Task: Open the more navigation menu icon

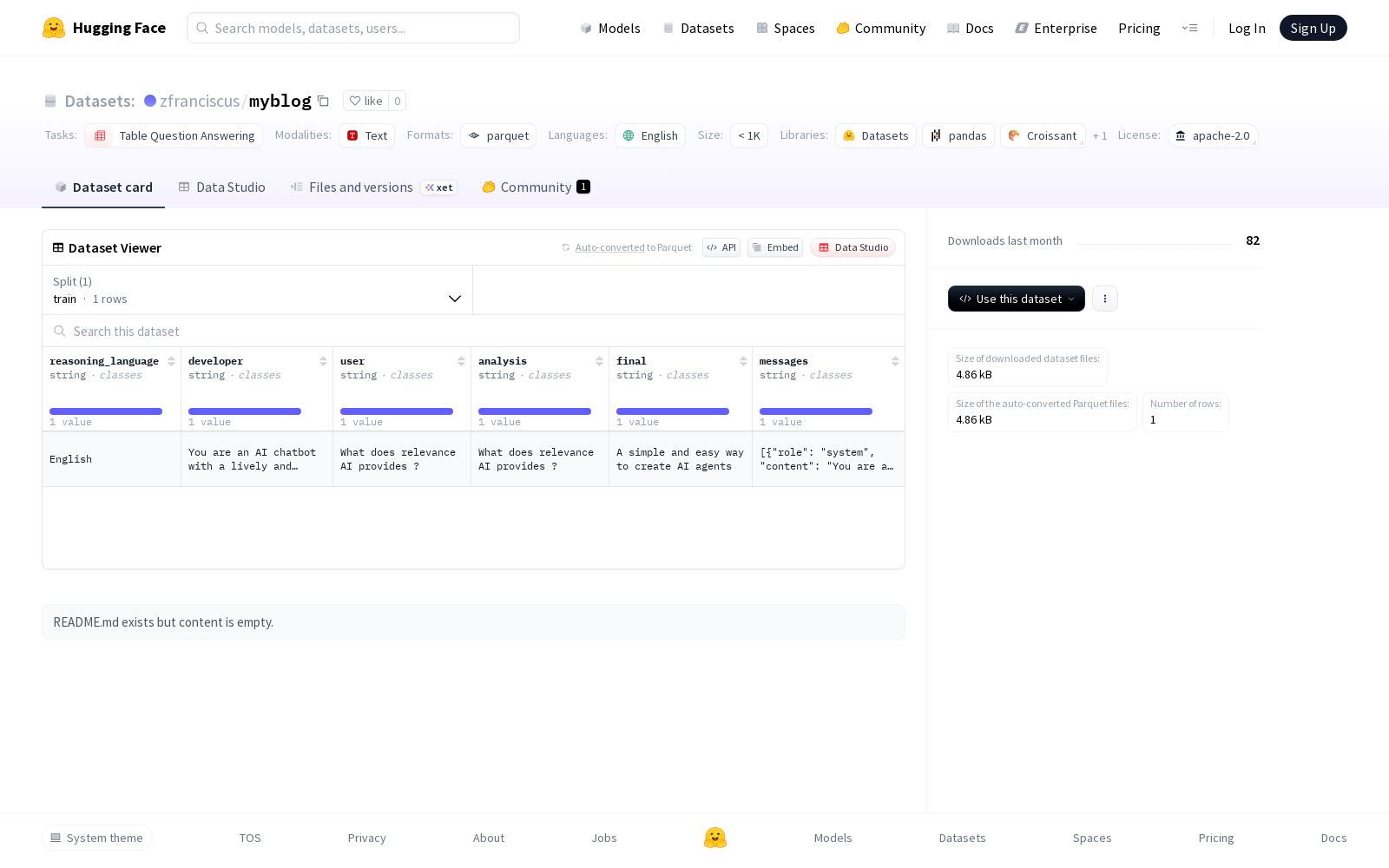Action: (x=1189, y=28)
